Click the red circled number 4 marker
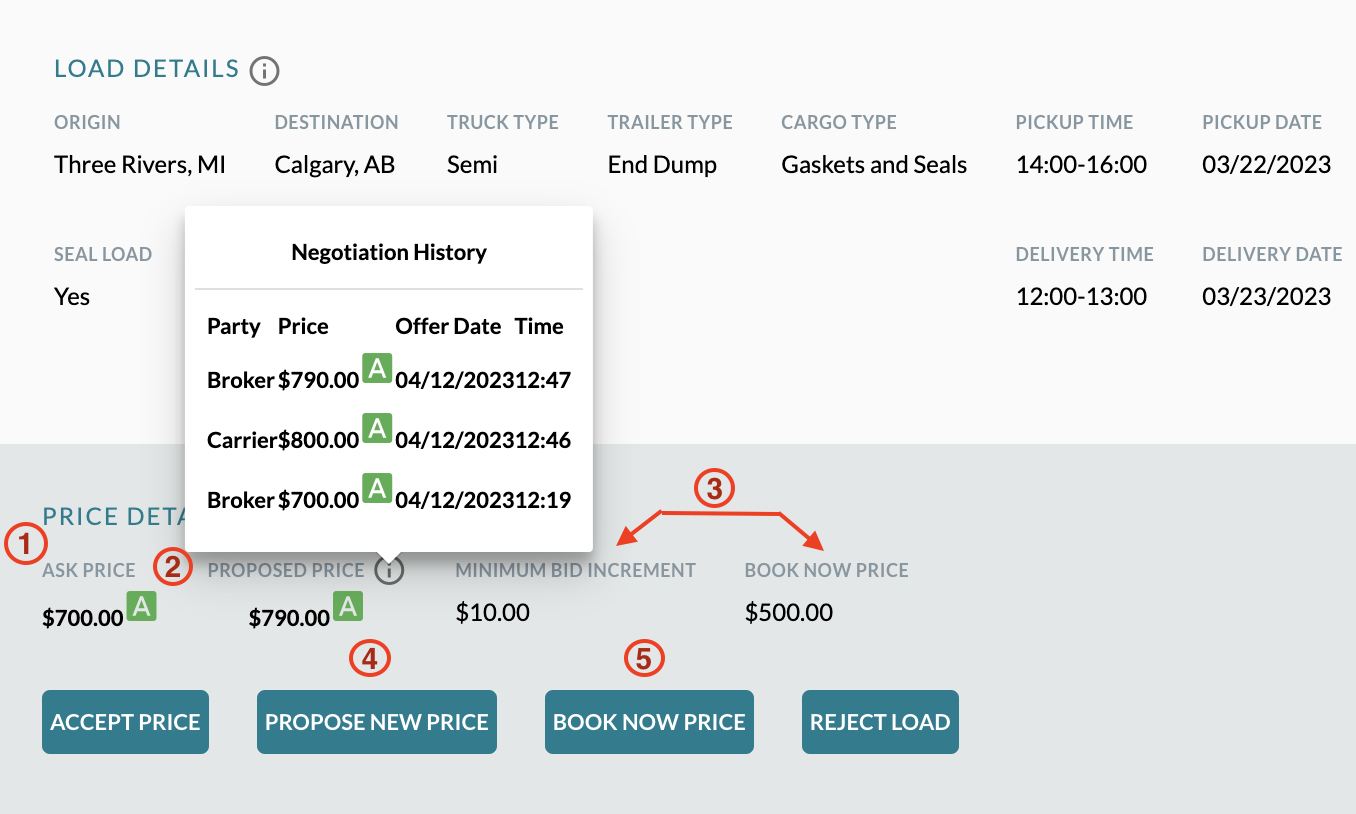 369,658
